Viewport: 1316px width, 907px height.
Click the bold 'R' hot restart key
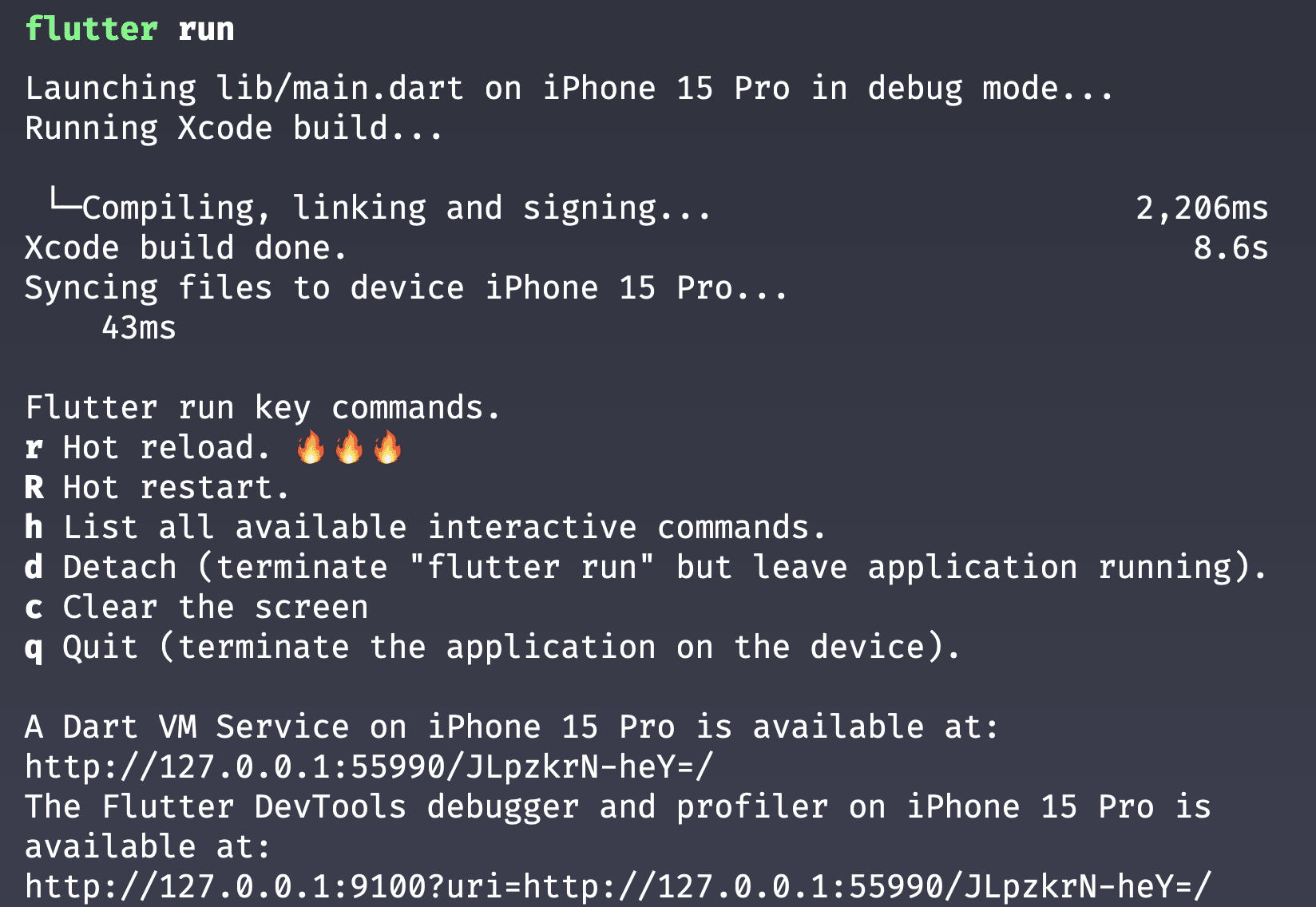pyautogui.click(x=34, y=487)
